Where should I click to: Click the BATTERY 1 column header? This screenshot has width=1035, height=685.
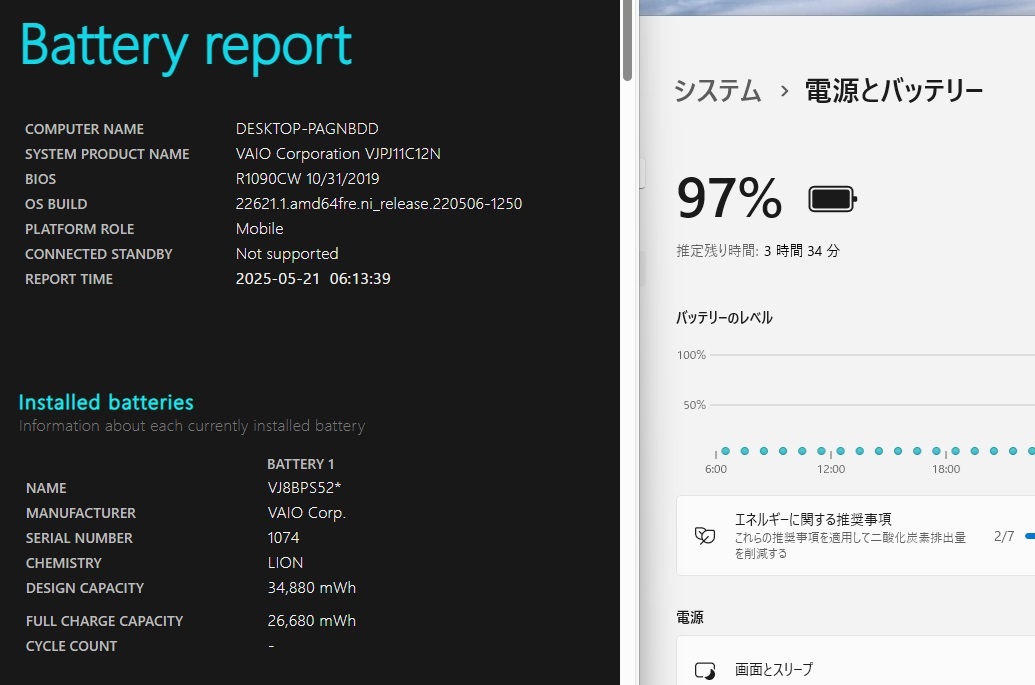coord(300,464)
